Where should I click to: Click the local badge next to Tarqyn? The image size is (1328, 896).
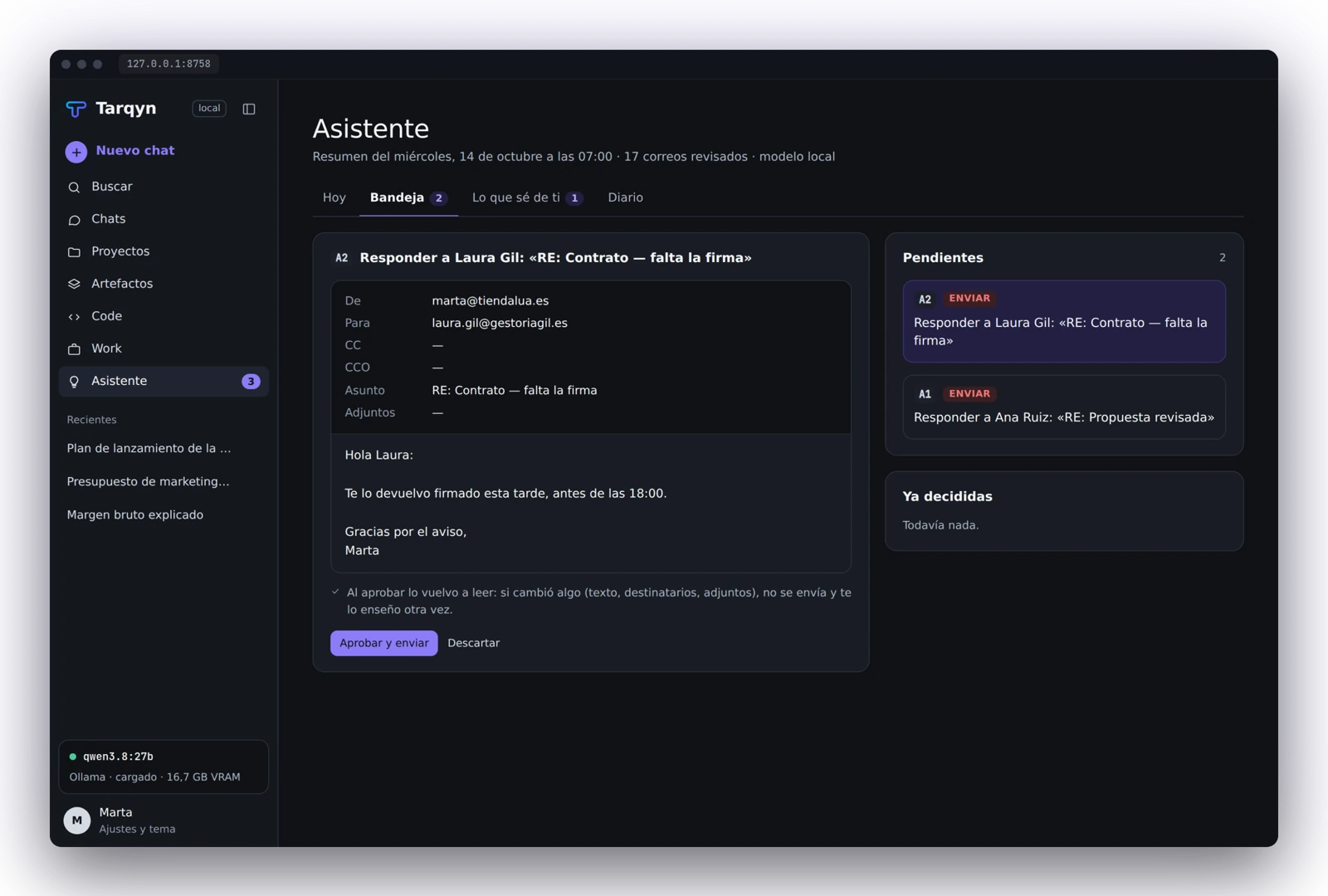click(209, 109)
